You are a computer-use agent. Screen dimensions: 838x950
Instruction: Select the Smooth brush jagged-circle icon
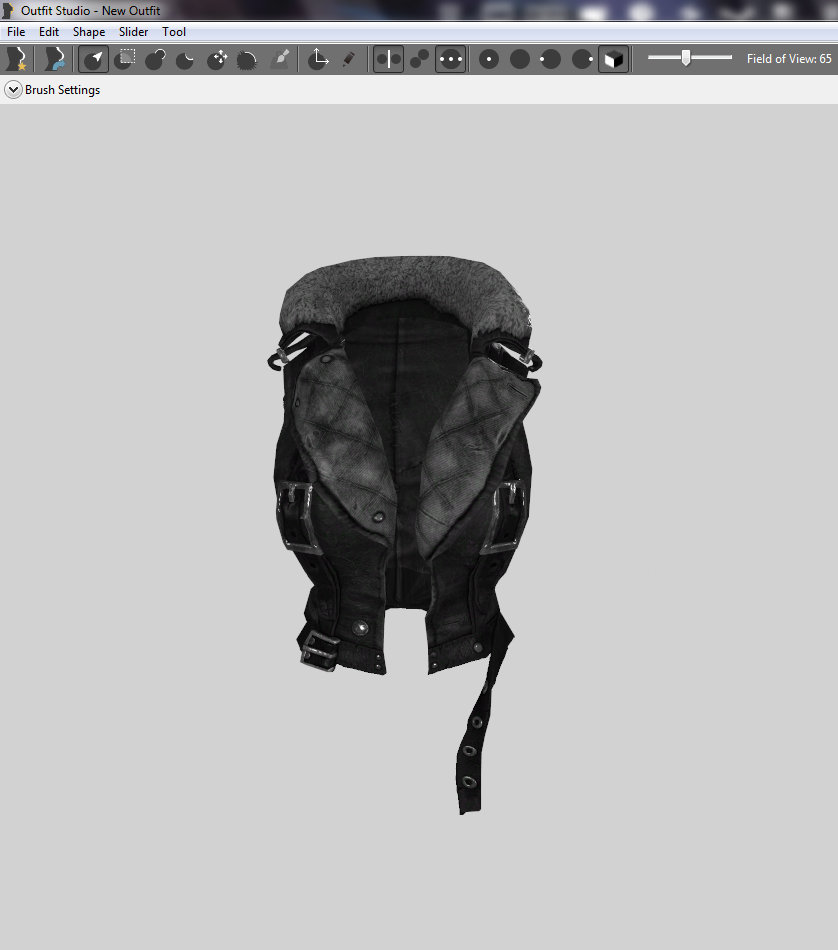247,59
